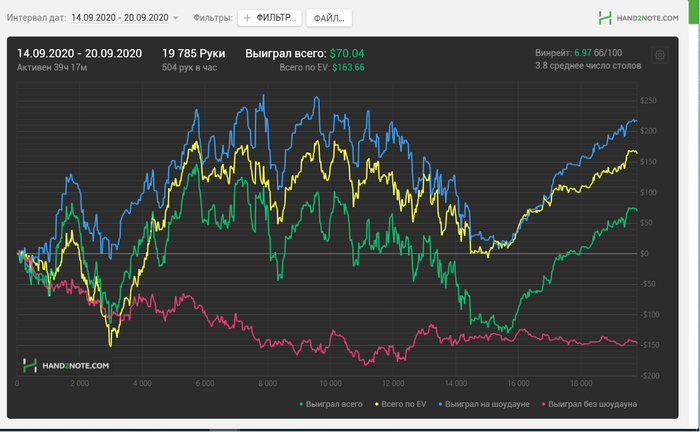Click the Hand2Note logo at top right
This screenshot has width=700, height=432.
tap(638, 18)
